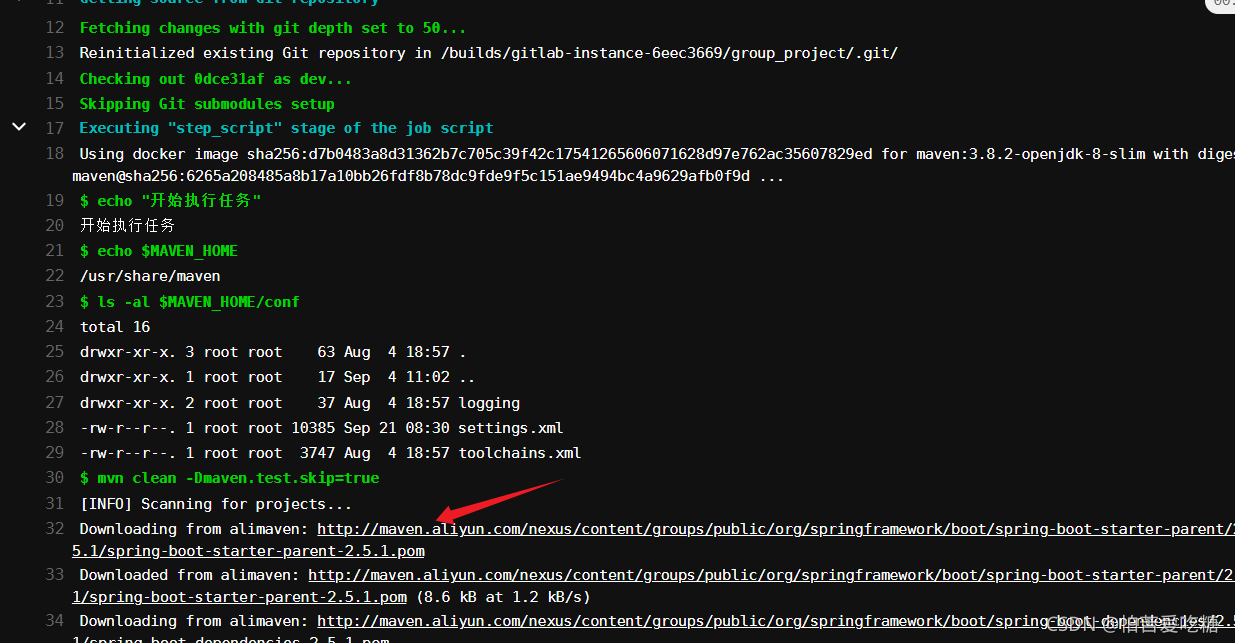Click line number 15 in the job log
This screenshot has width=1235, height=643.
(x=55, y=103)
